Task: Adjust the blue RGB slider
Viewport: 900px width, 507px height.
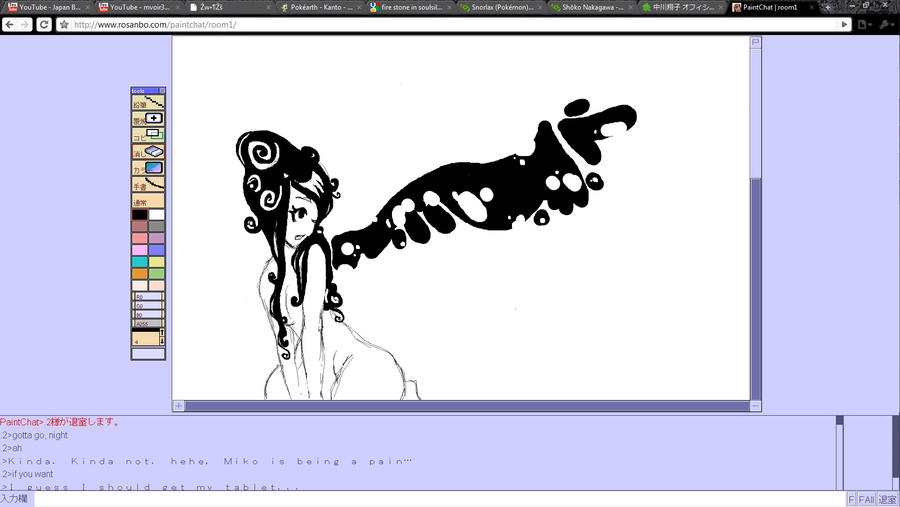Action: (x=148, y=314)
